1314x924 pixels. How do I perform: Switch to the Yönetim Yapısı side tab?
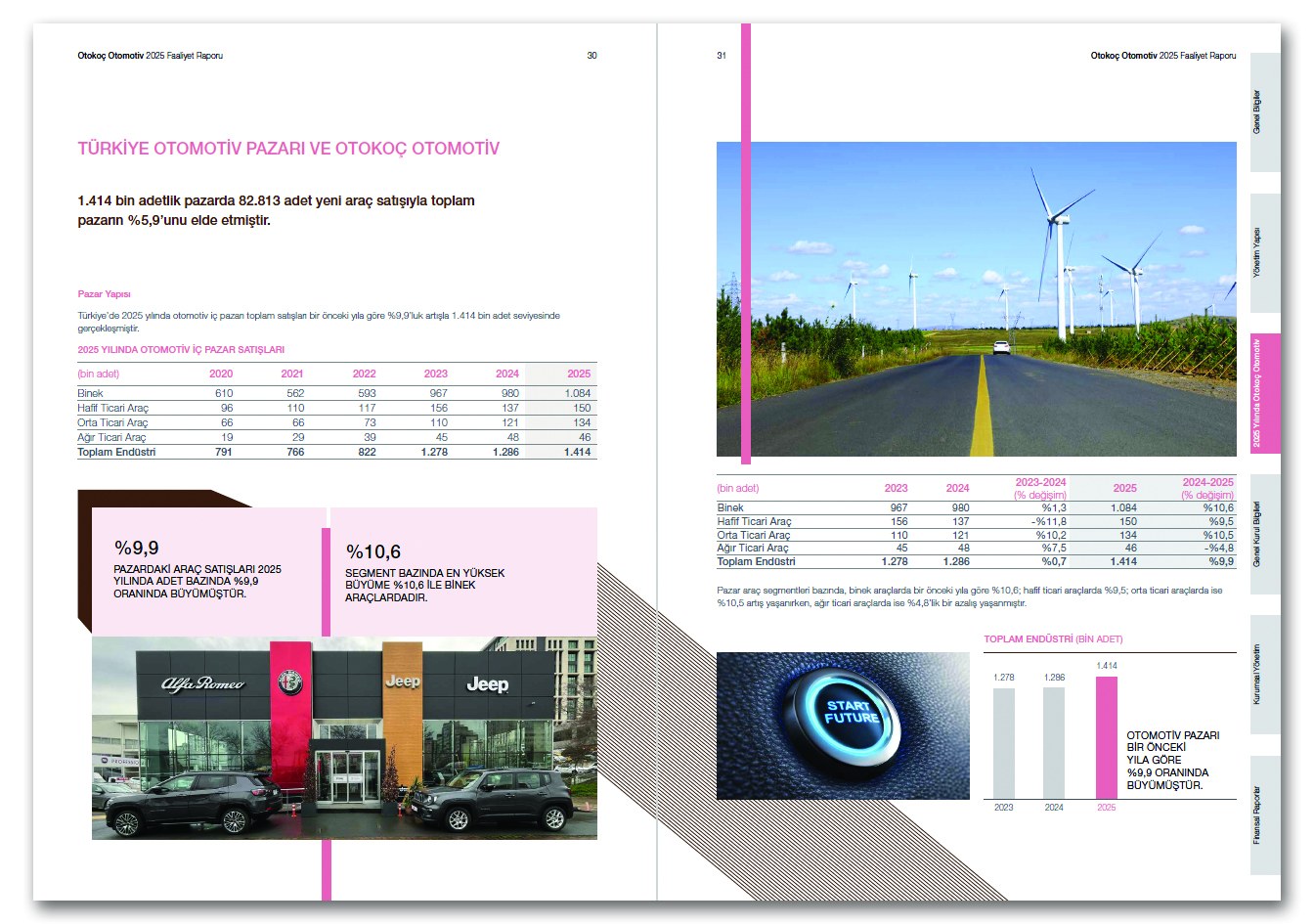click(x=1265, y=252)
